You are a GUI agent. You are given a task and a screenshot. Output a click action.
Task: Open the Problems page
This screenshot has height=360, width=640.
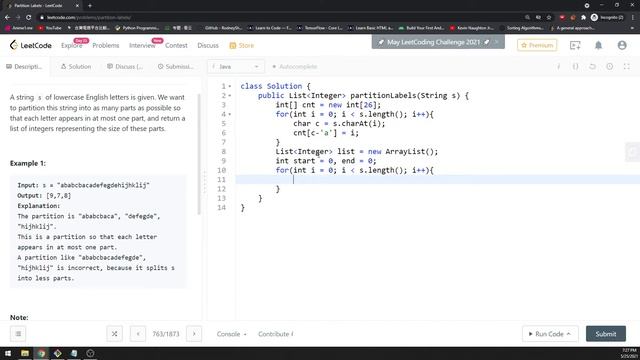[106, 45]
